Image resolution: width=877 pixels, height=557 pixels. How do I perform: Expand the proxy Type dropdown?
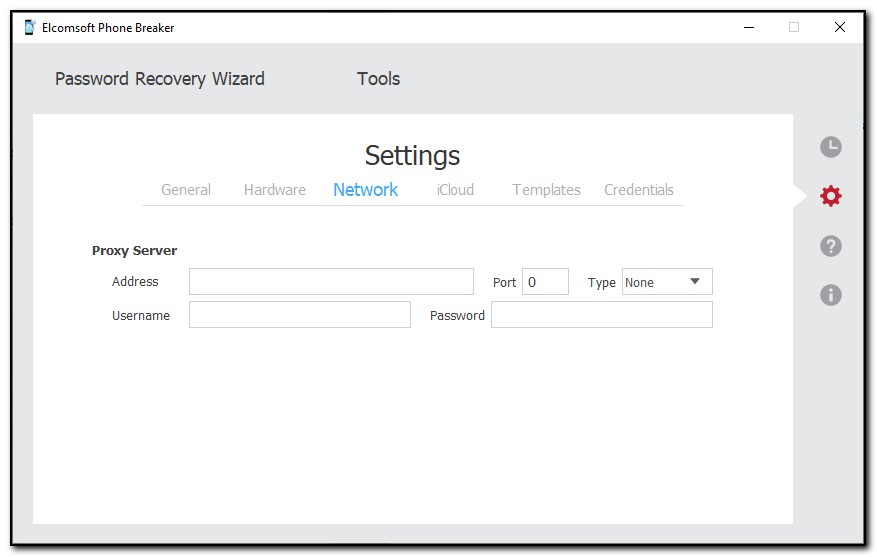tap(667, 282)
